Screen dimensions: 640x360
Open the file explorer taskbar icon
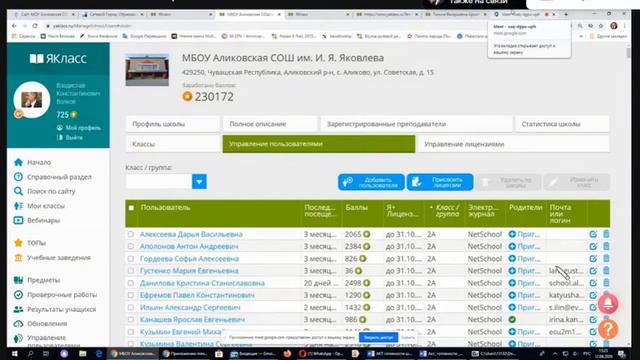pos(83,353)
